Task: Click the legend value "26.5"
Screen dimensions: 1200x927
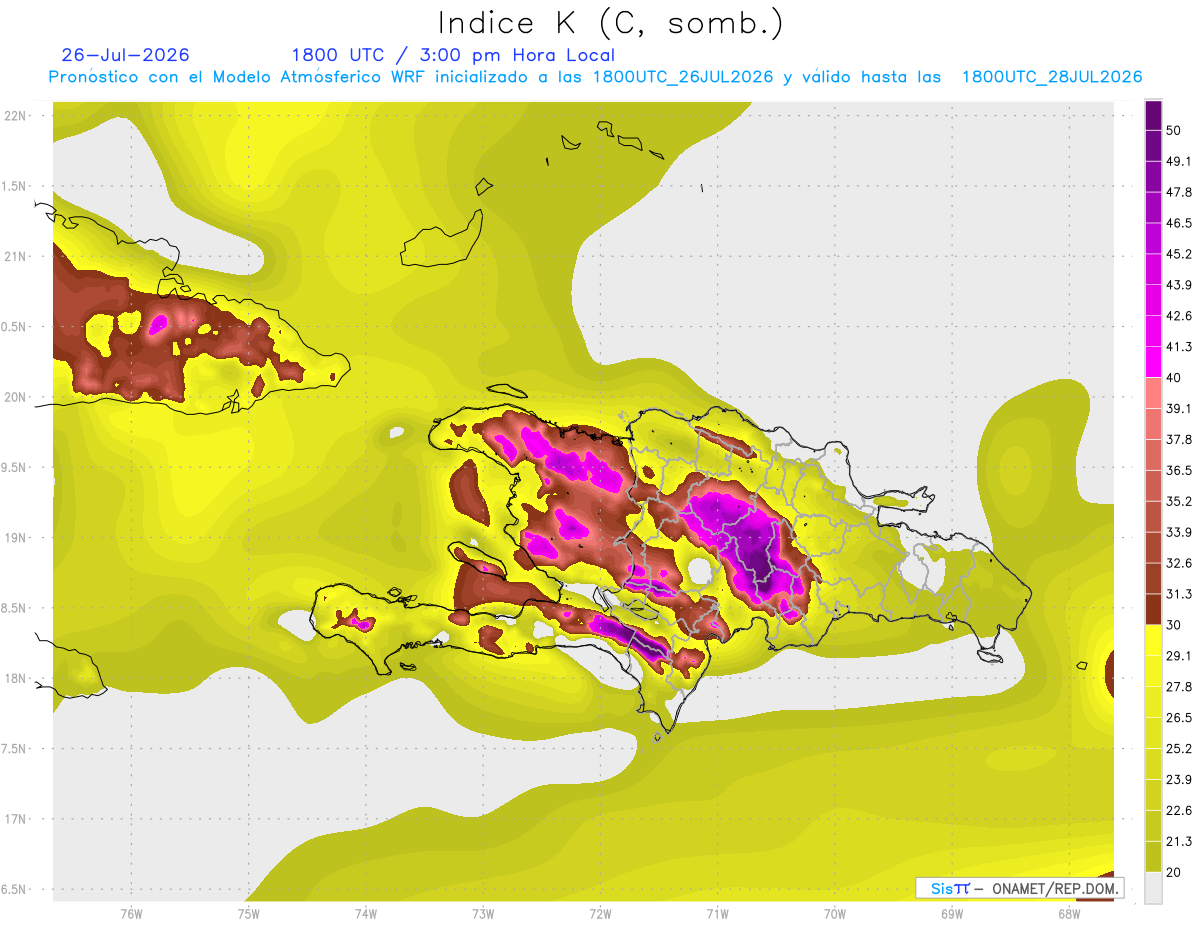Action: pyautogui.click(x=1178, y=717)
